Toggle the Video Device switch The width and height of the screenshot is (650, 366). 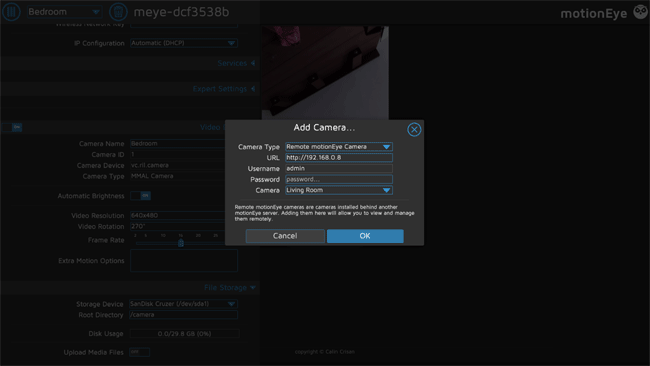pos(12,127)
